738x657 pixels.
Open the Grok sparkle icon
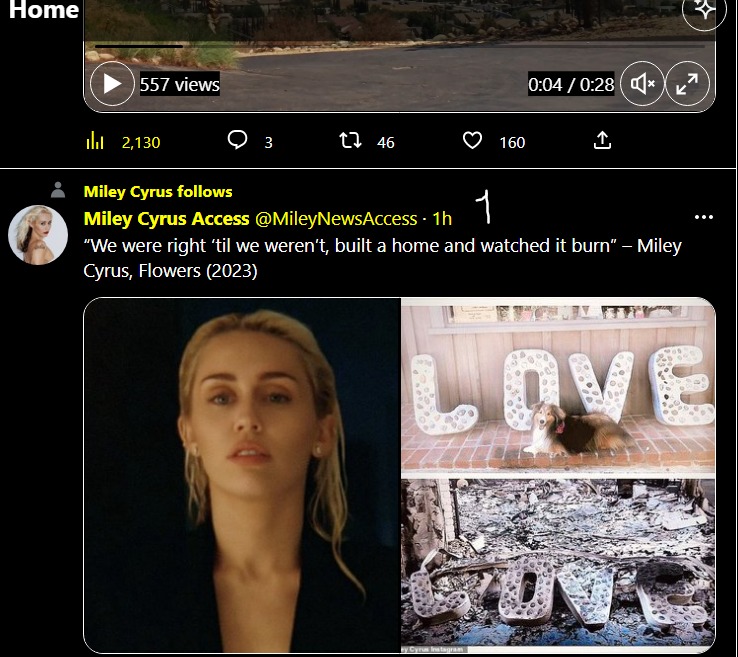pyautogui.click(x=704, y=10)
